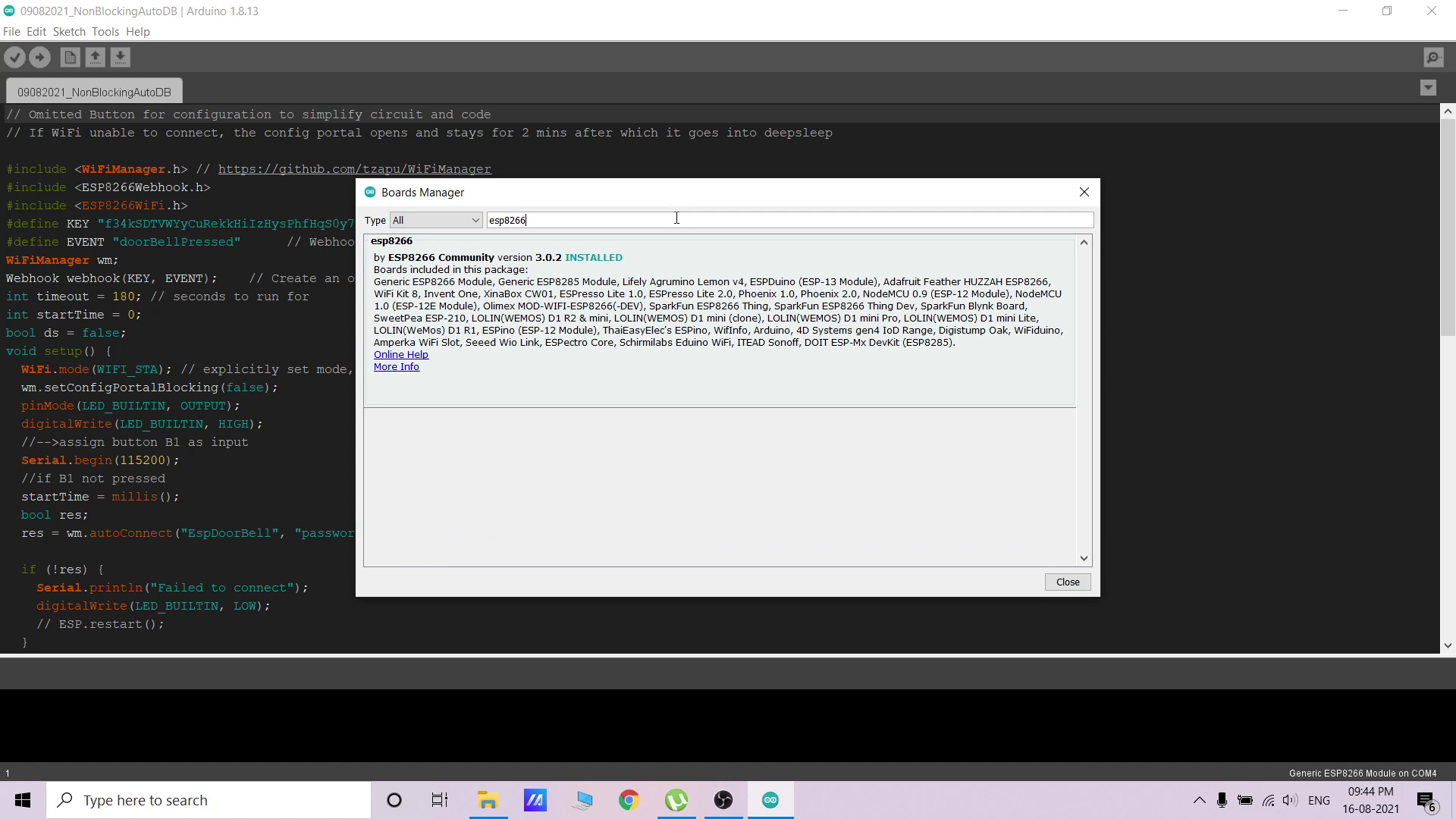This screenshot has height=819, width=1456.
Task: Show hidden system tray icons chevron
Action: tap(1199, 801)
